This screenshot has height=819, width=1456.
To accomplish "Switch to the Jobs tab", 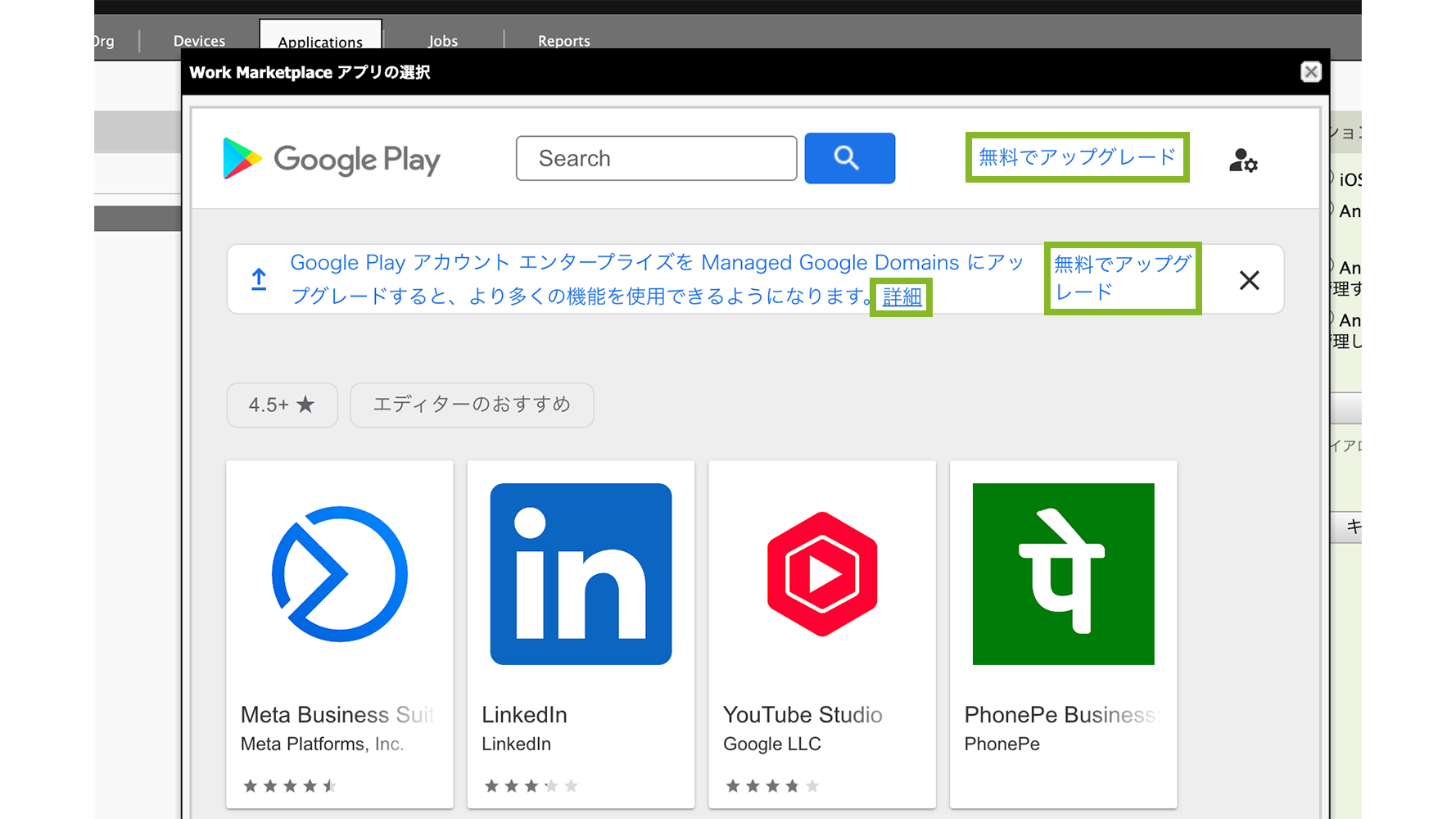I will tap(443, 41).
